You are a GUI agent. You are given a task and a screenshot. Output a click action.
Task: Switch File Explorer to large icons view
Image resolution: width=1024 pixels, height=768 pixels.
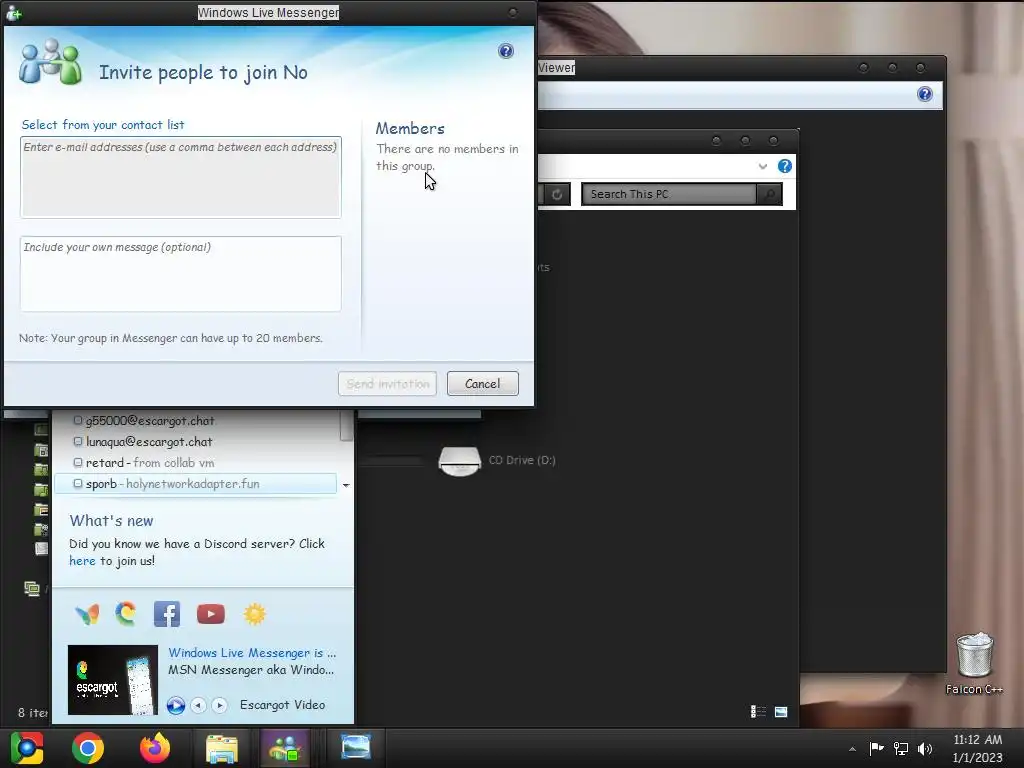[781, 711]
